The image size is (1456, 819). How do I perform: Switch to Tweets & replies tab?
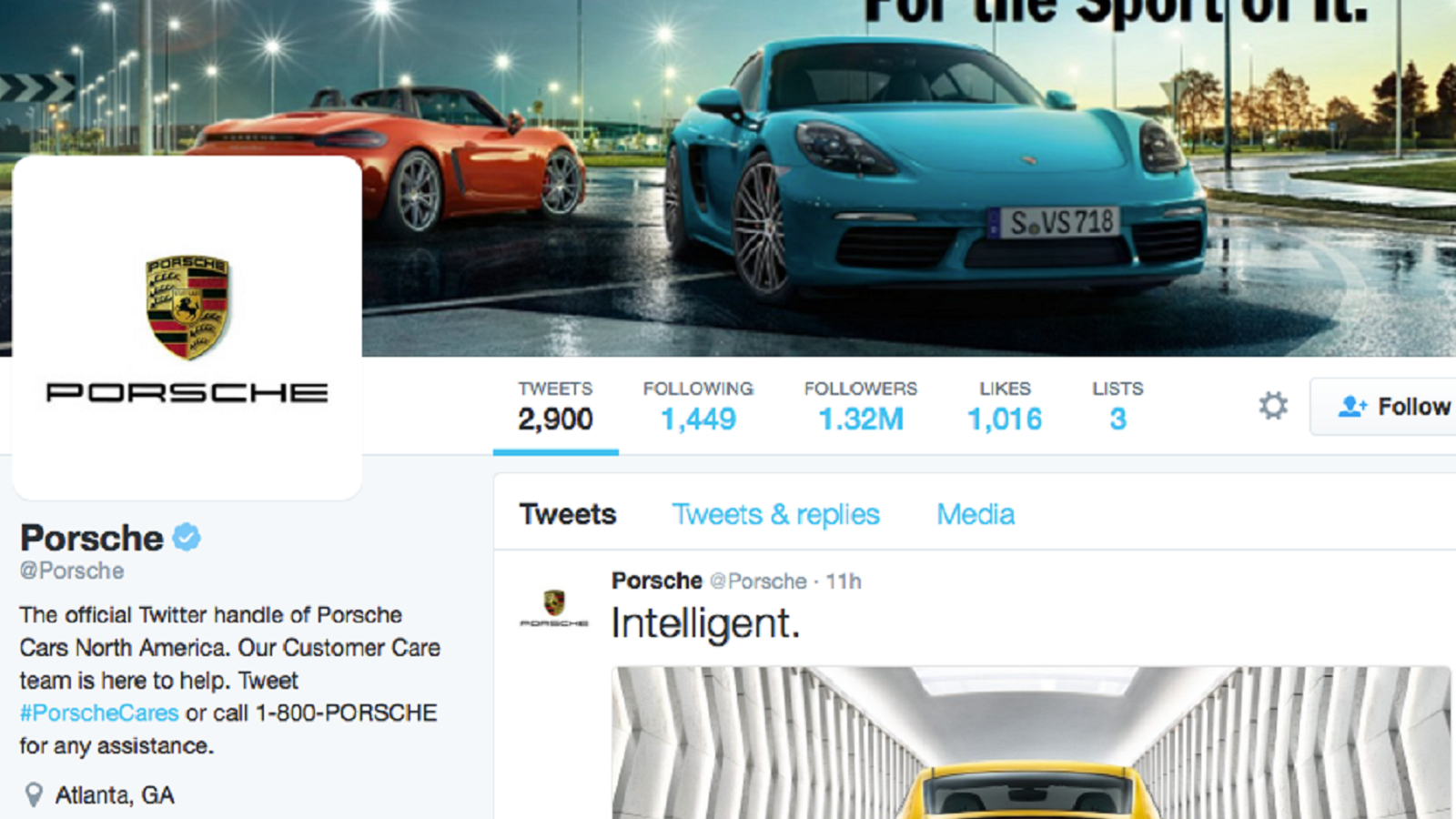pos(776,514)
